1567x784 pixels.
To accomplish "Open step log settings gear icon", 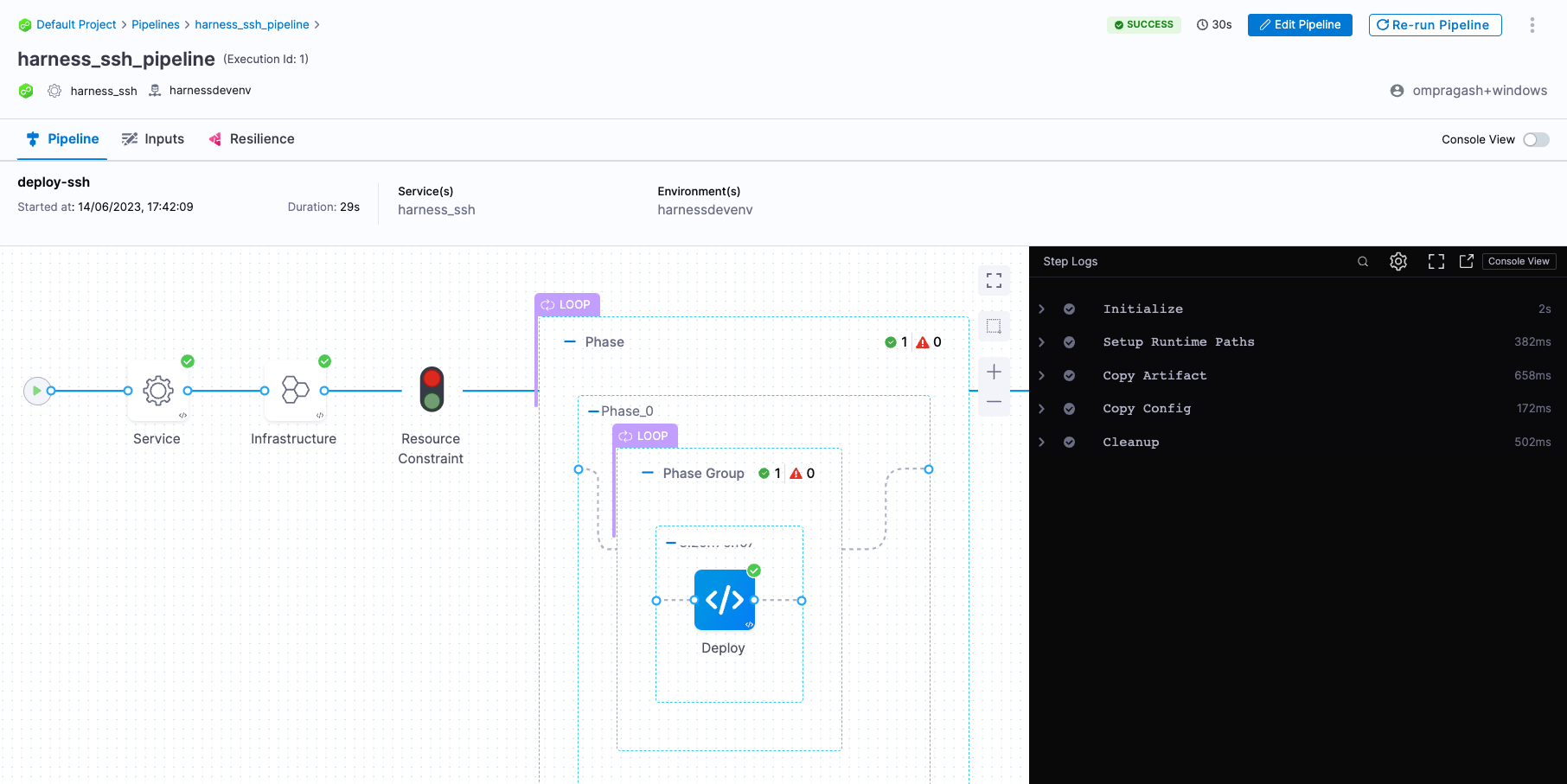I will pyautogui.click(x=1398, y=262).
